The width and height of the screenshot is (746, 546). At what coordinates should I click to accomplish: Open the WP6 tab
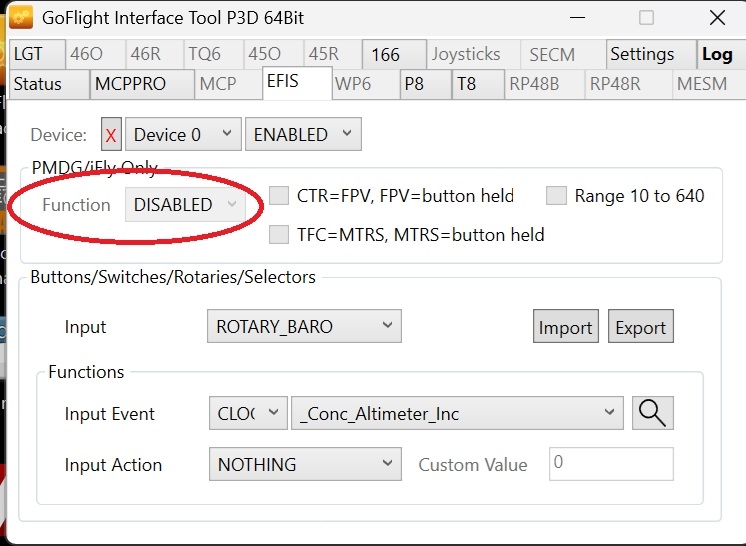coord(366,84)
